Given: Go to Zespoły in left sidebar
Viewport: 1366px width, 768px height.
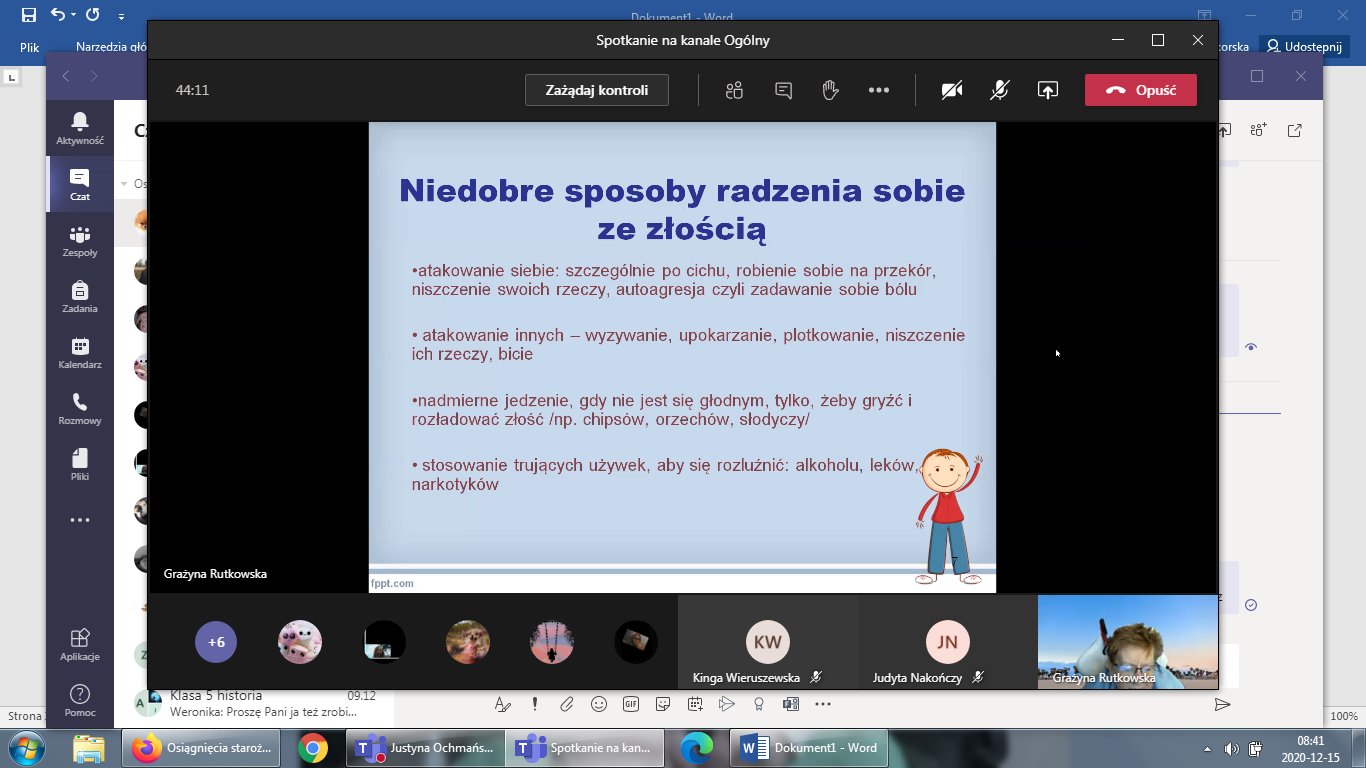Looking at the screenshot, I should coord(80,241).
